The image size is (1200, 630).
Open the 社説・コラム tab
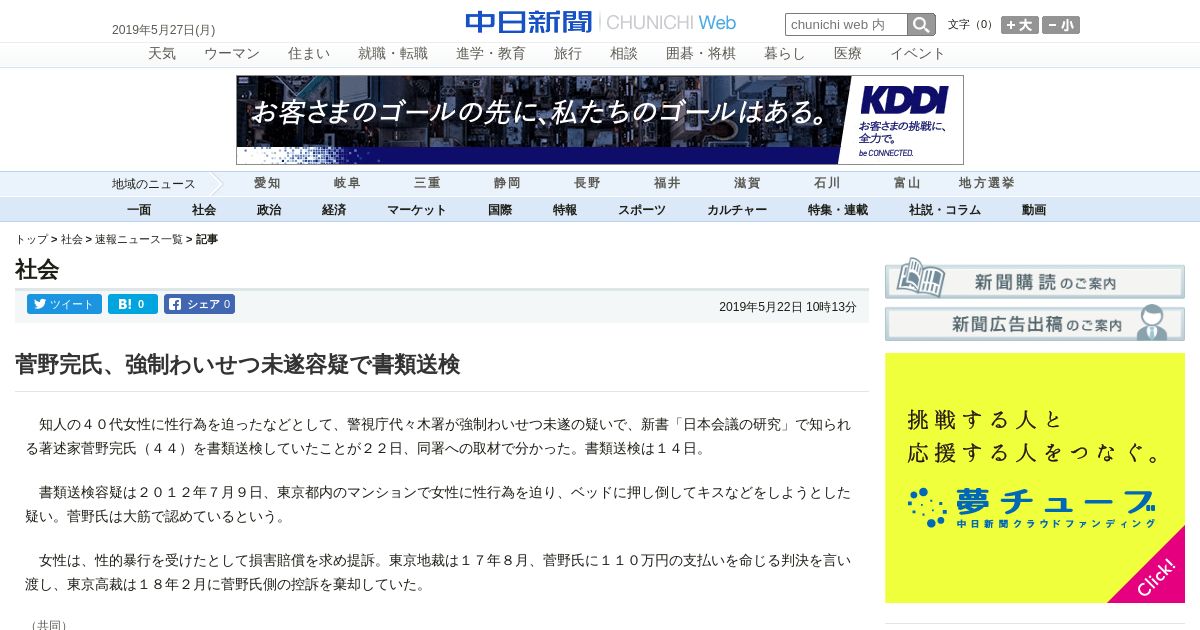tap(945, 210)
